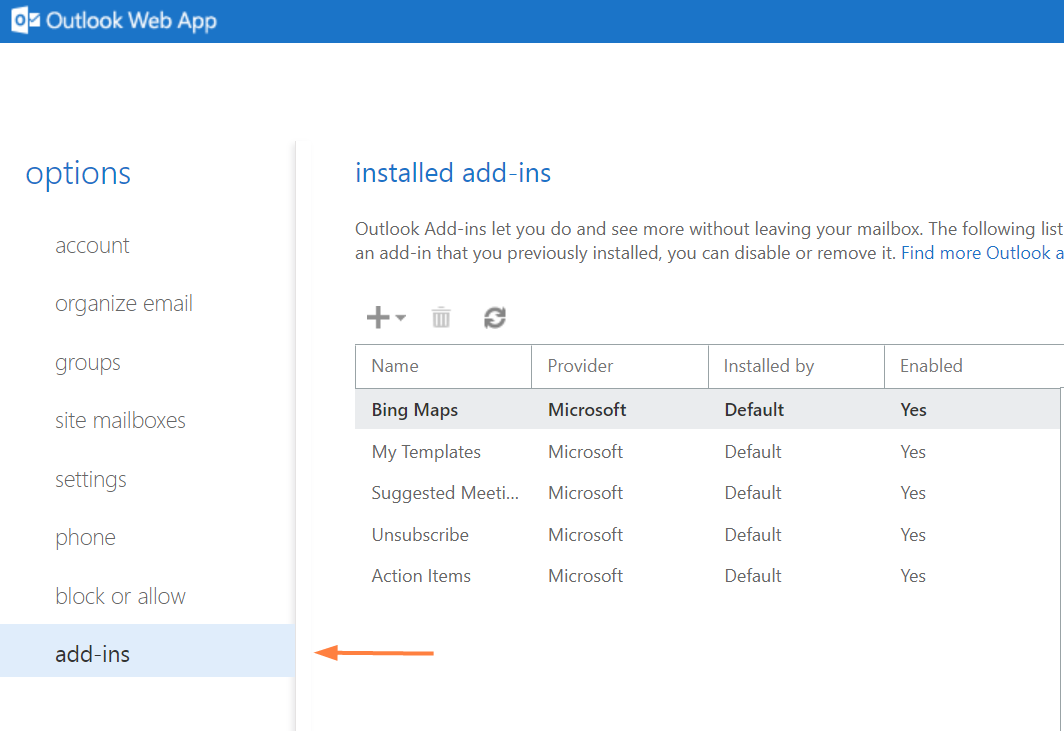The height and width of the screenshot is (731, 1064).
Task: Select the Bing Maps add-in row
Action: click(707, 409)
